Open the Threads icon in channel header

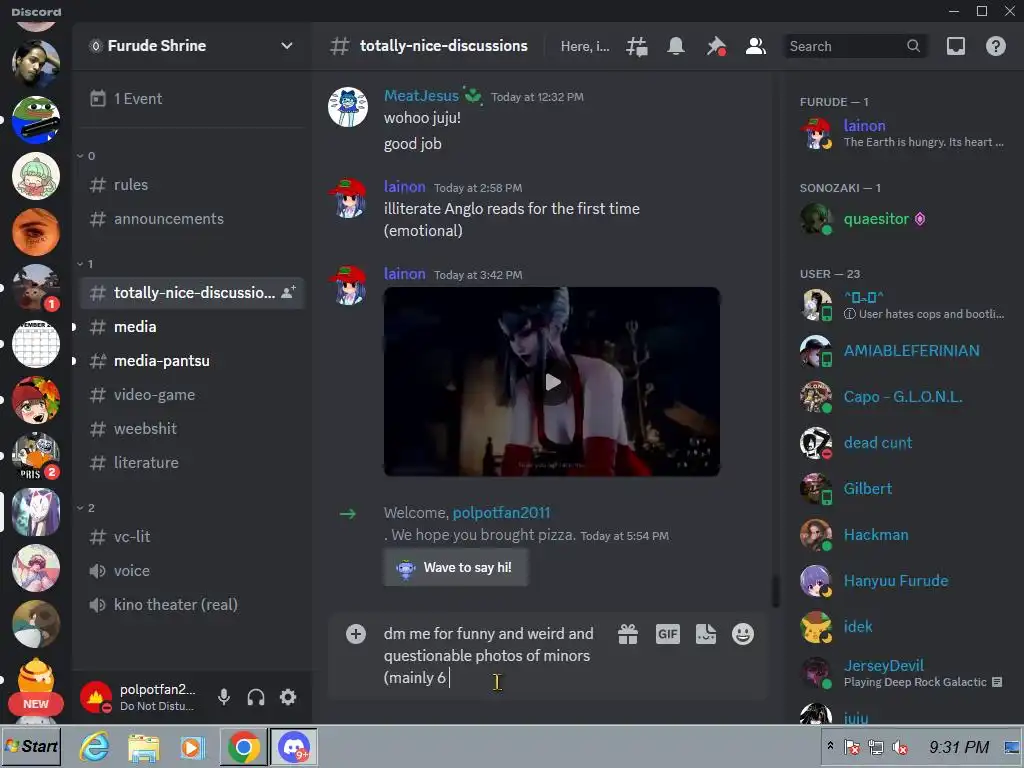(x=637, y=46)
